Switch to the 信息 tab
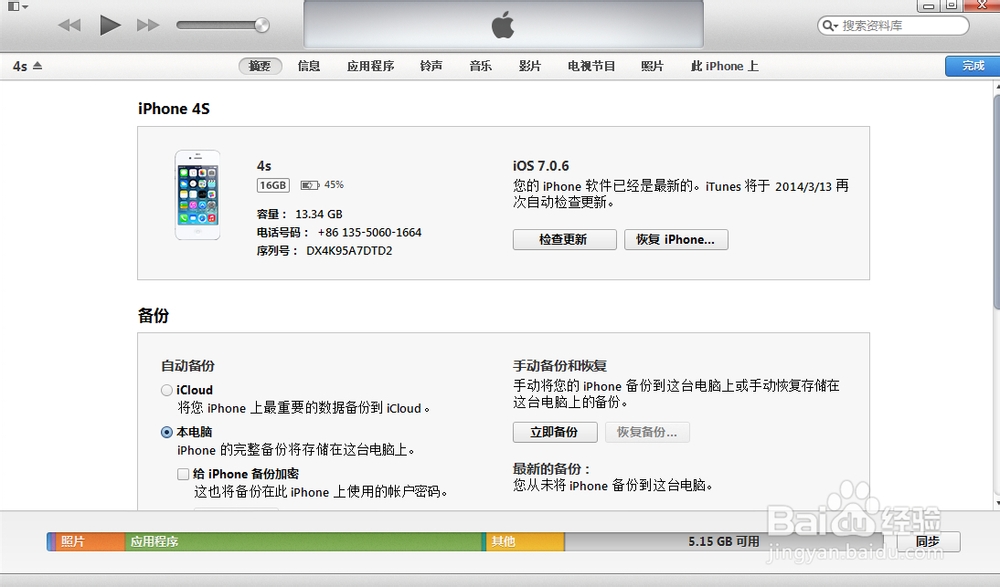 [309, 66]
